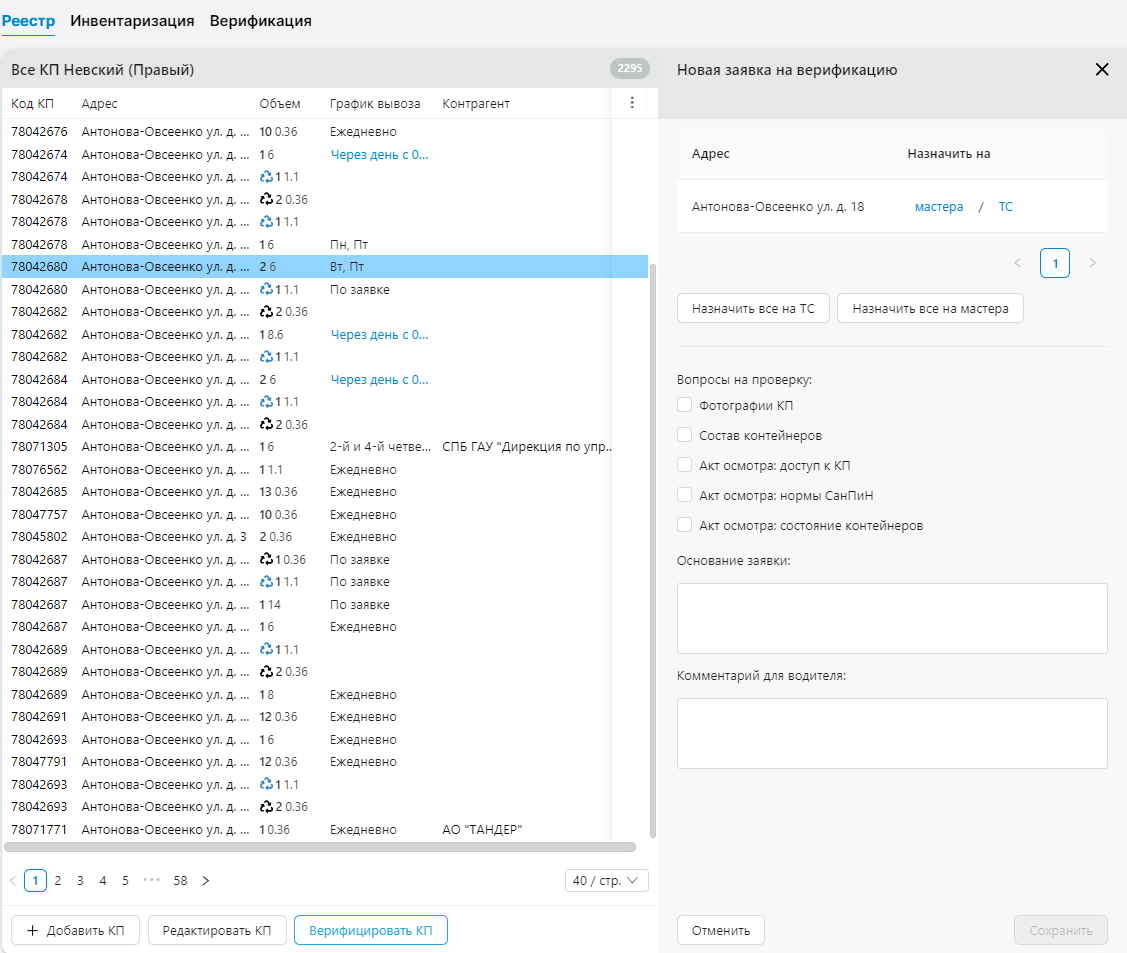Open the Верификация tab
Image resolution: width=1127 pixels, height=953 pixels.
pyautogui.click(x=260, y=21)
